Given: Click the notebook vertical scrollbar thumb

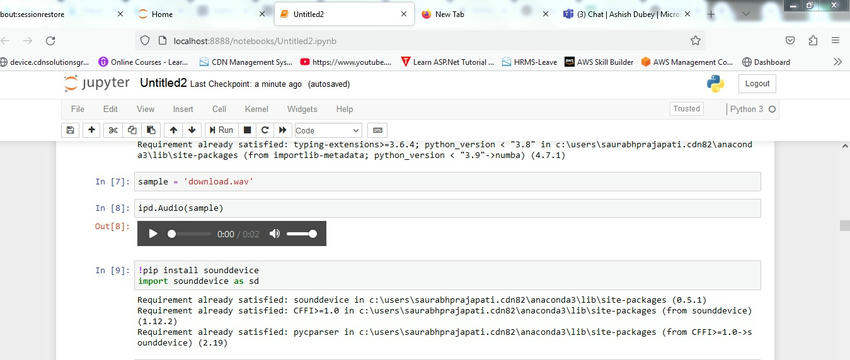Looking at the screenshot, I should (x=844, y=225).
